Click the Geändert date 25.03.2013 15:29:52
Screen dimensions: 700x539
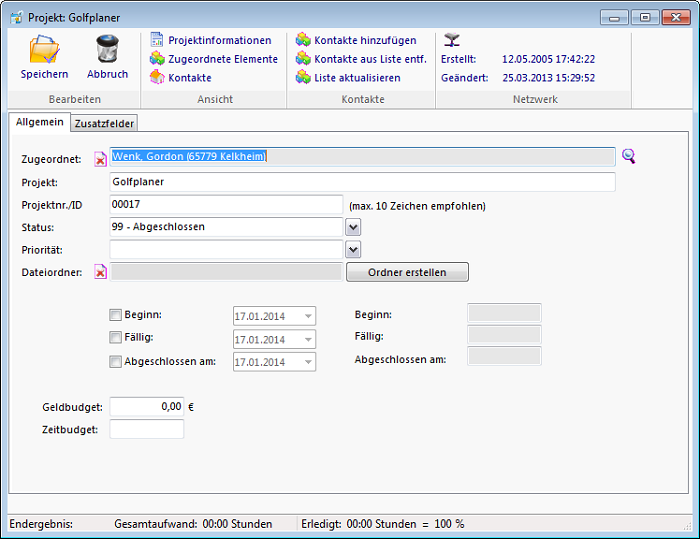click(x=548, y=78)
